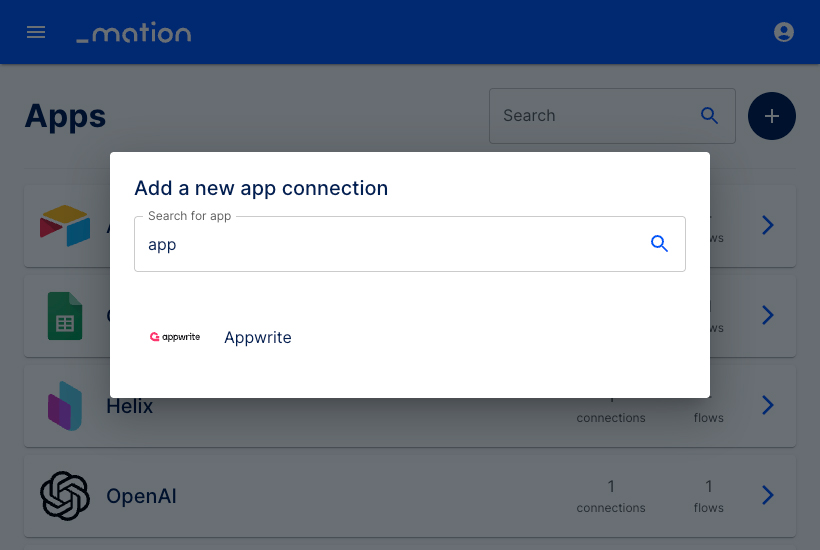Click the Automatisch logo in header
The image size is (820, 550).
[x=134, y=32]
